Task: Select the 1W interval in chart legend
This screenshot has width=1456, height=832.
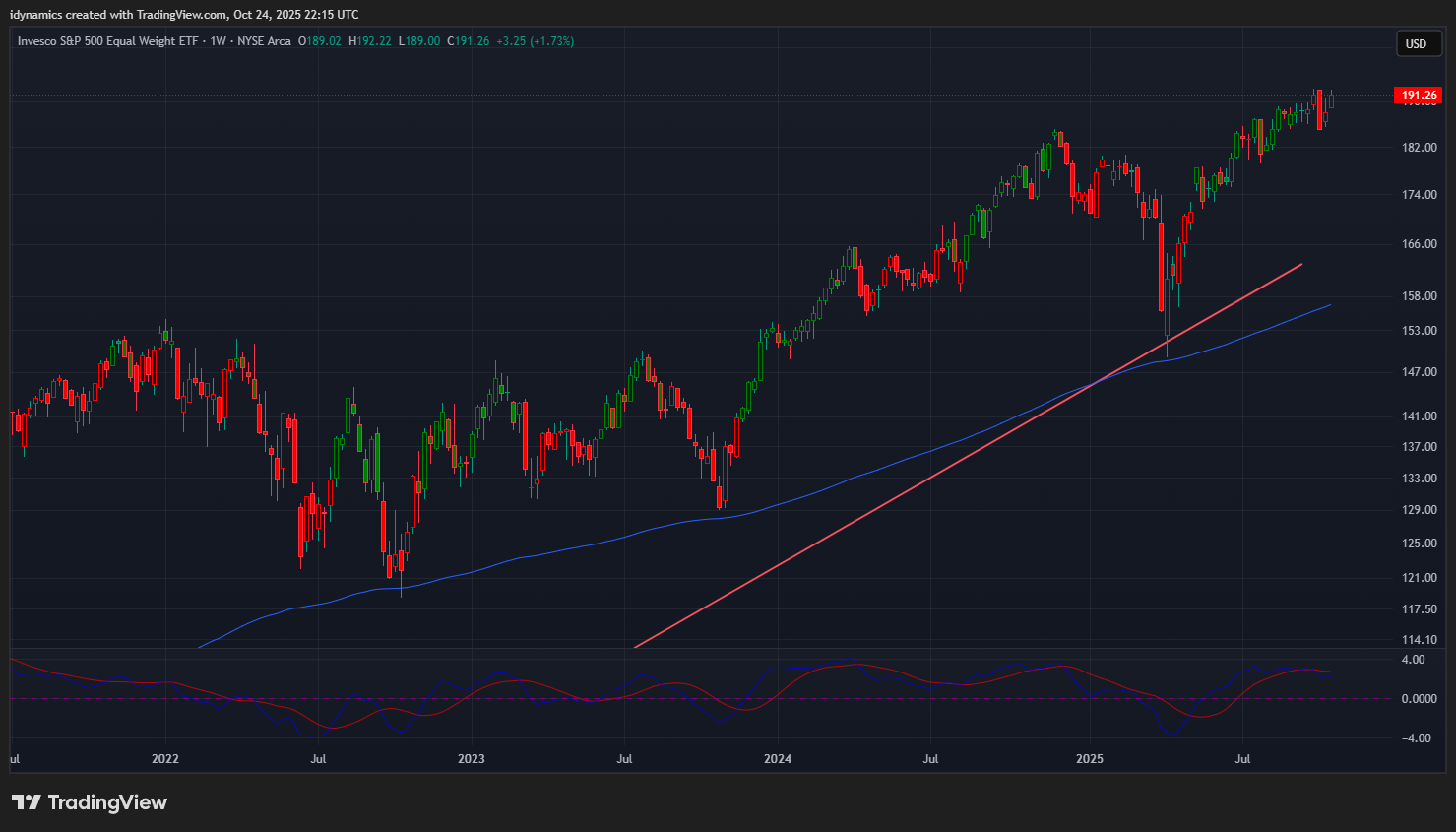Action: [218, 41]
